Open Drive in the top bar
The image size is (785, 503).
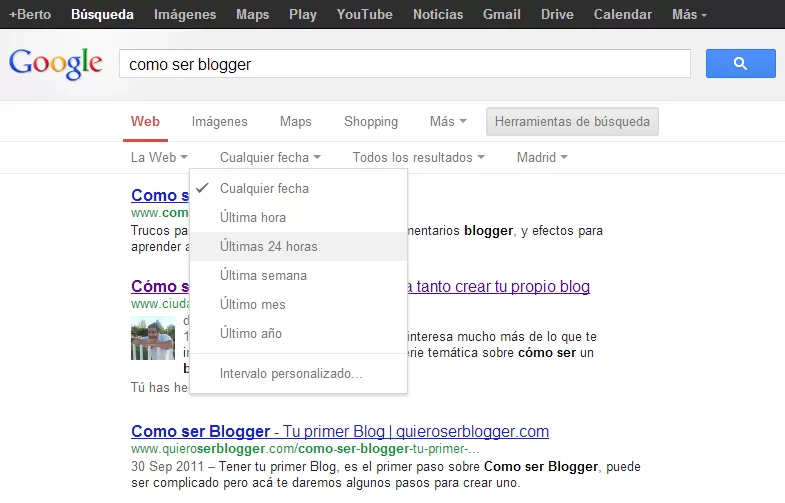point(557,14)
